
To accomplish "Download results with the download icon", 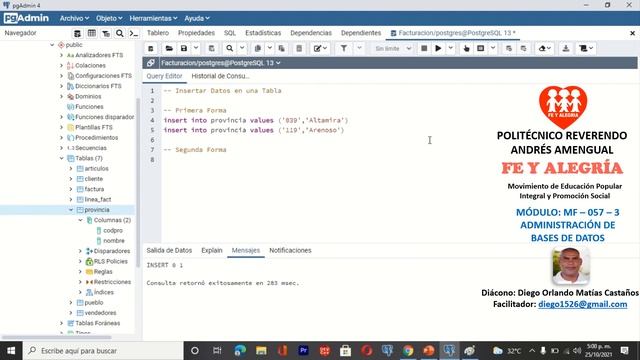I will 566,49.
